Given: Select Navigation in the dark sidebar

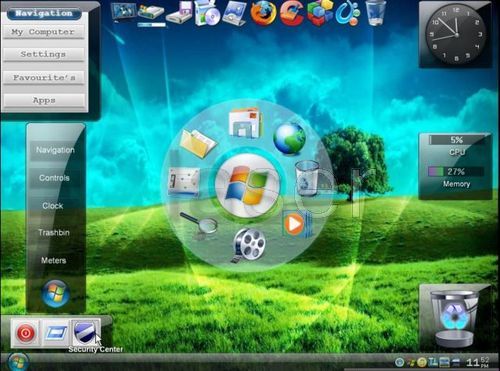Looking at the screenshot, I should coord(55,150).
